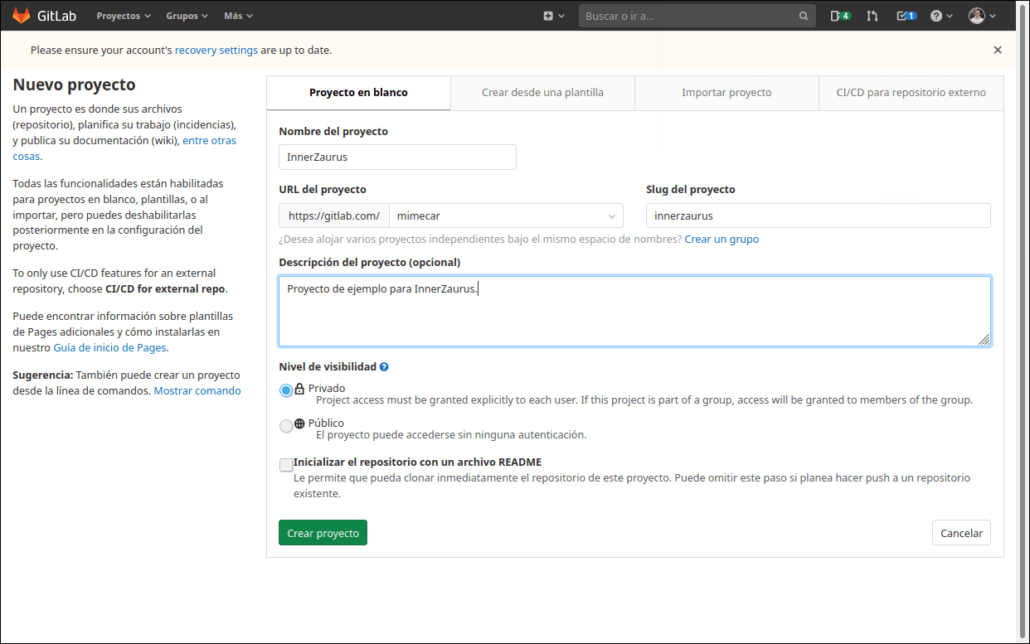Check Inicializar el repositorio con README
The width and height of the screenshot is (1030, 644).
tap(286, 465)
